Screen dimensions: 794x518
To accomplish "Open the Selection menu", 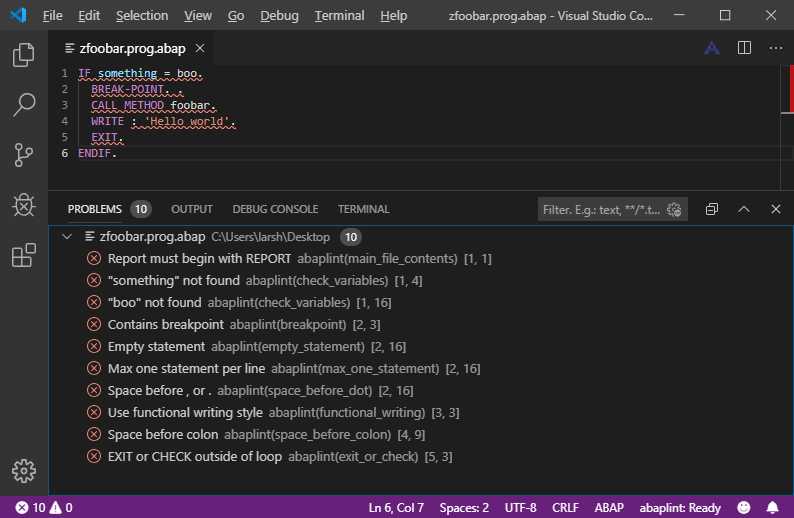I will [x=142, y=16].
